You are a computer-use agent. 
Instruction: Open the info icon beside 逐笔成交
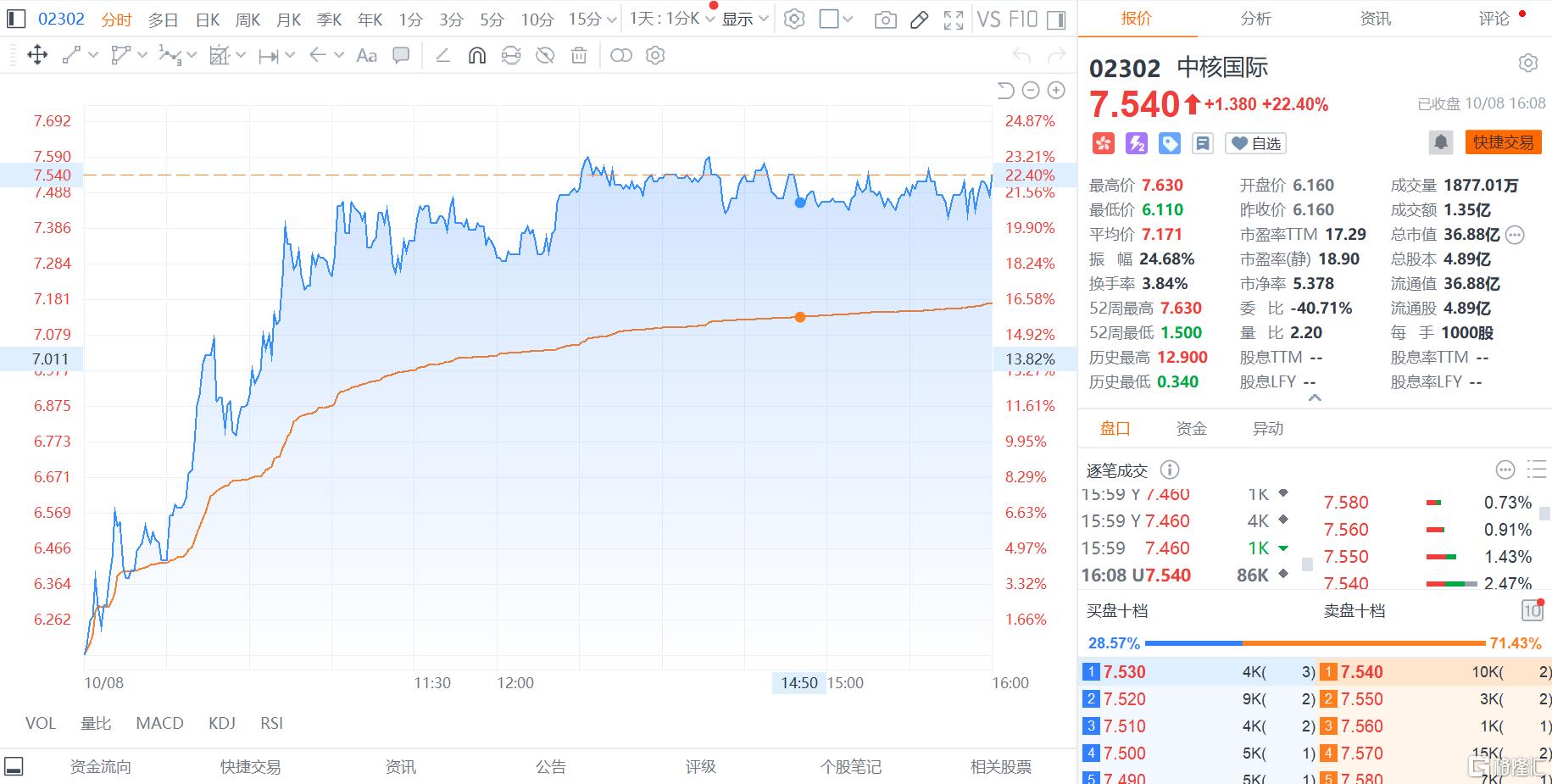coord(1169,470)
